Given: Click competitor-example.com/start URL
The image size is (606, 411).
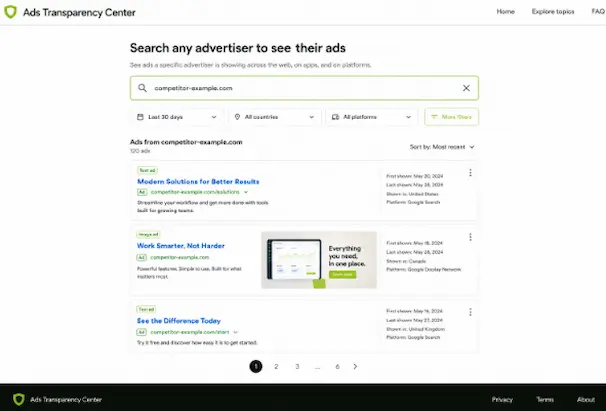Looking at the screenshot, I should click(190, 332).
